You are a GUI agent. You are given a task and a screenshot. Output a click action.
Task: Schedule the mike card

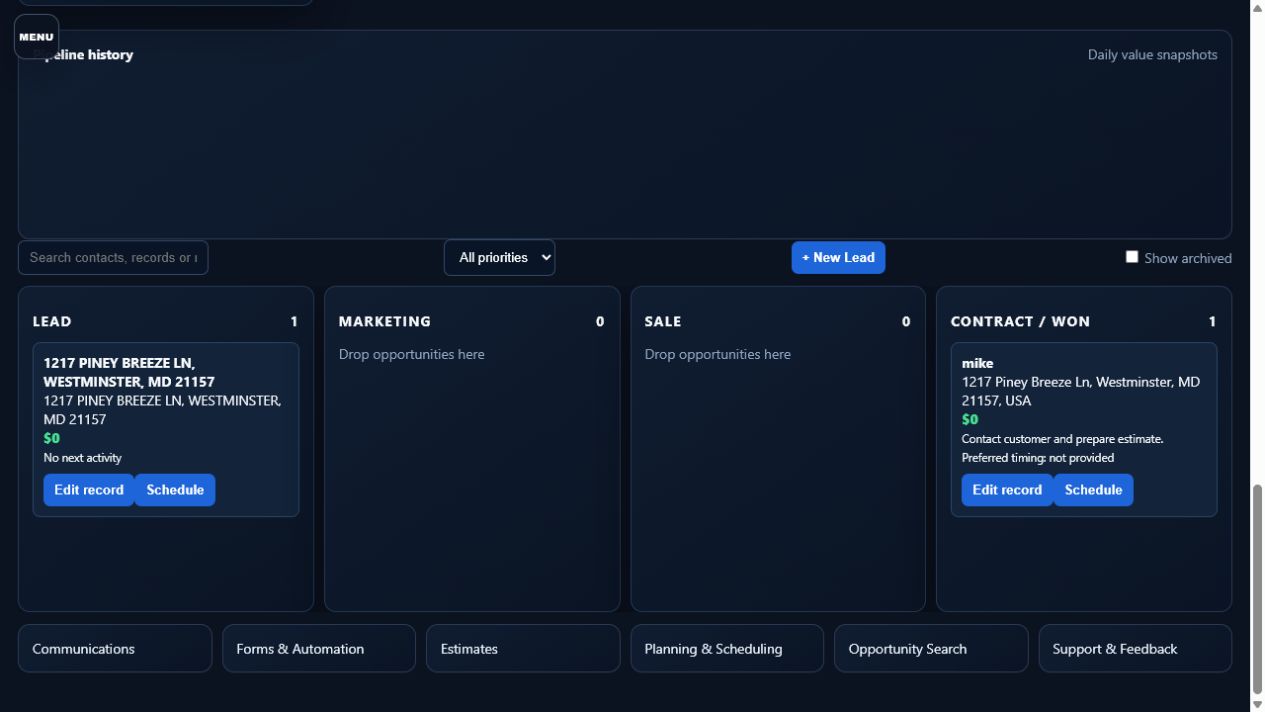[1094, 490]
